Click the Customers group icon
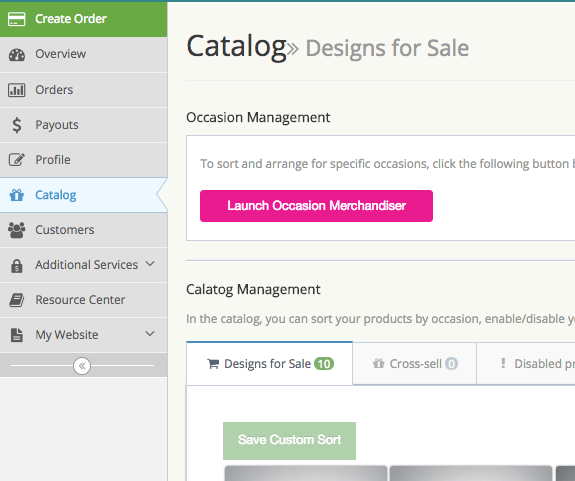The height and width of the screenshot is (481, 575). click(17, 230)
